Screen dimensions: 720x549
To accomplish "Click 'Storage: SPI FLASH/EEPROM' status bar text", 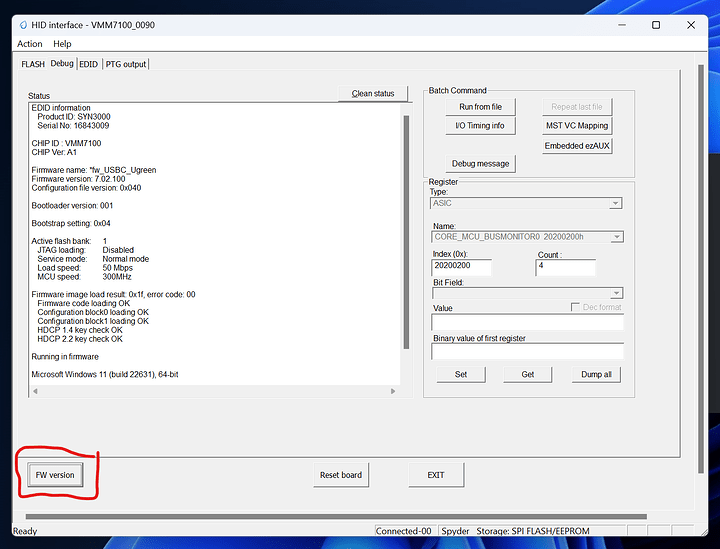I will (x=533, y=531).
